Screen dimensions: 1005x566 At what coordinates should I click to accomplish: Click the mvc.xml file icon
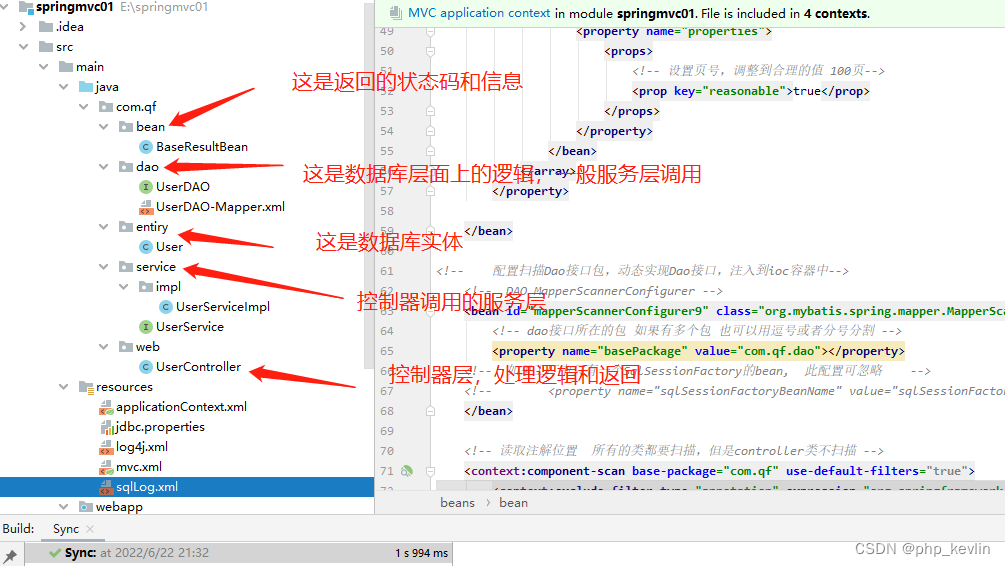pyautogui.click(x=106, y=467)
